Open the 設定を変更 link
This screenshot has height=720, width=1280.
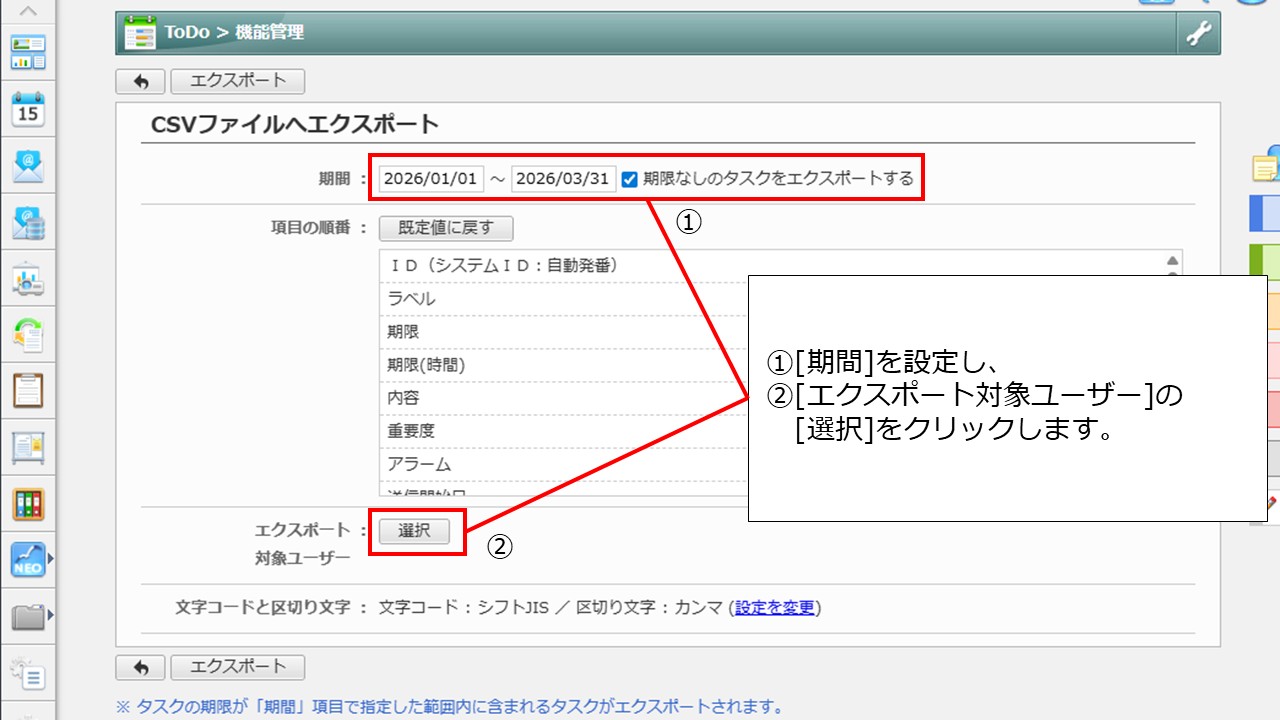(775, 608)
